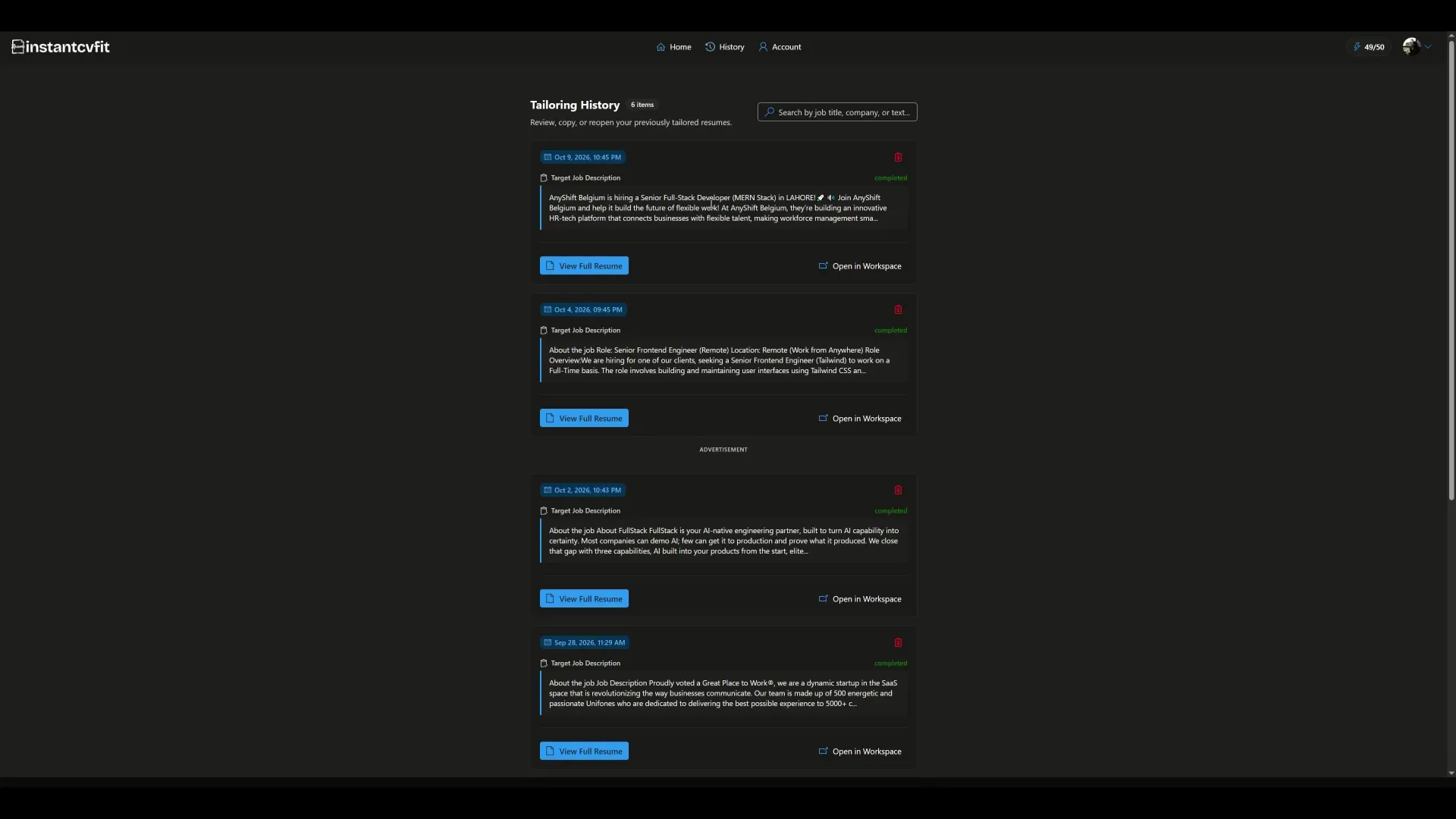Screen dimensions: 1456x819
Task: Click the Tailoring History heading
Action: point(575,105)
